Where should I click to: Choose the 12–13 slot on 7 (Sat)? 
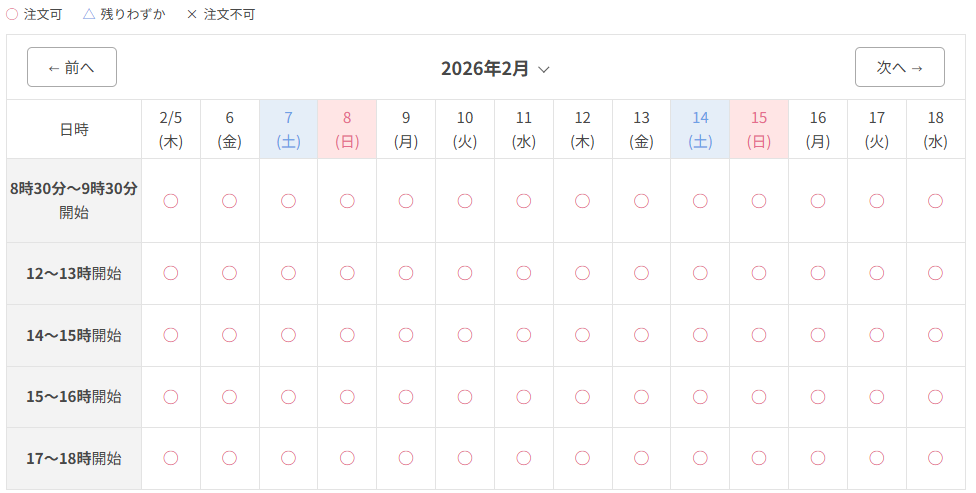(x=288, y=273)
